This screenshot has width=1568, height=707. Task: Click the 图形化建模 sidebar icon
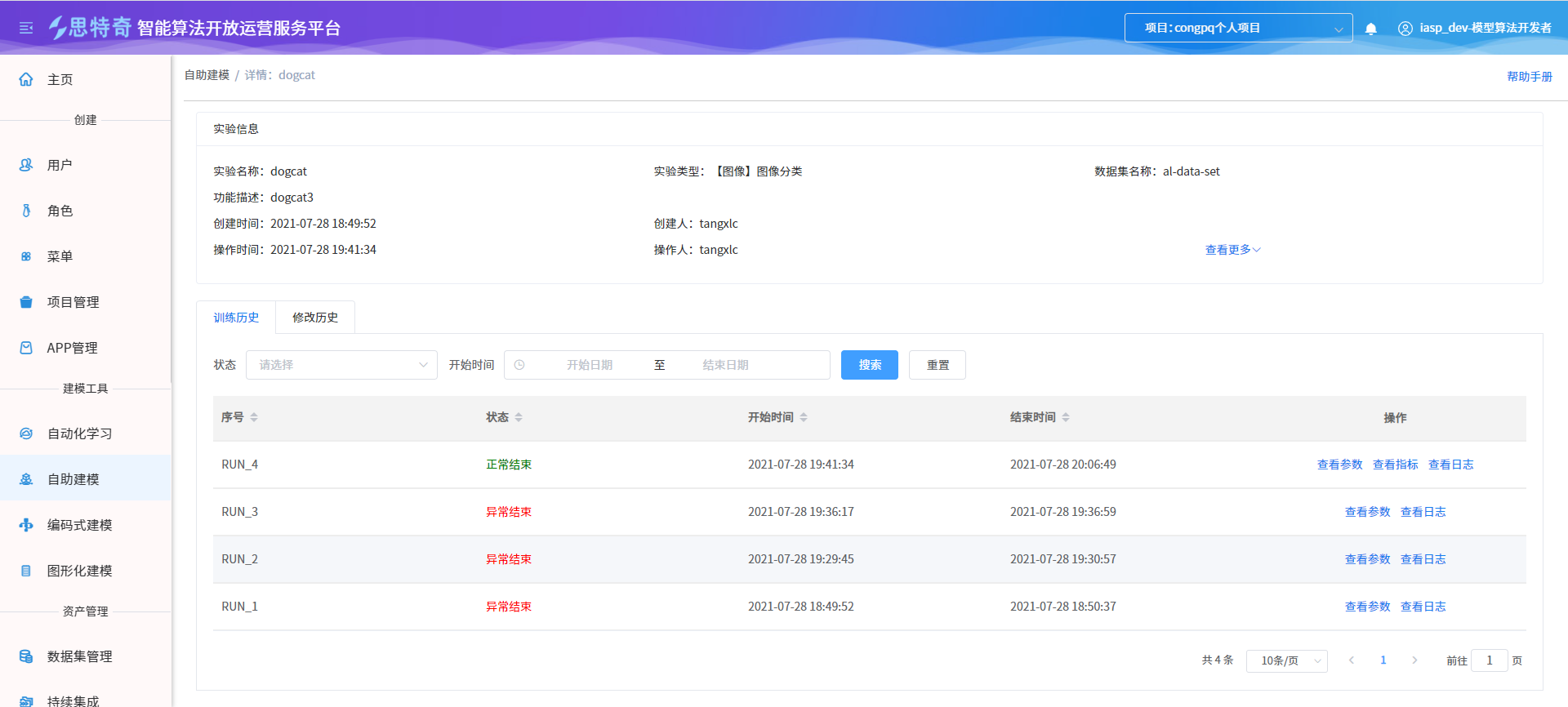[x=26, y=571]
